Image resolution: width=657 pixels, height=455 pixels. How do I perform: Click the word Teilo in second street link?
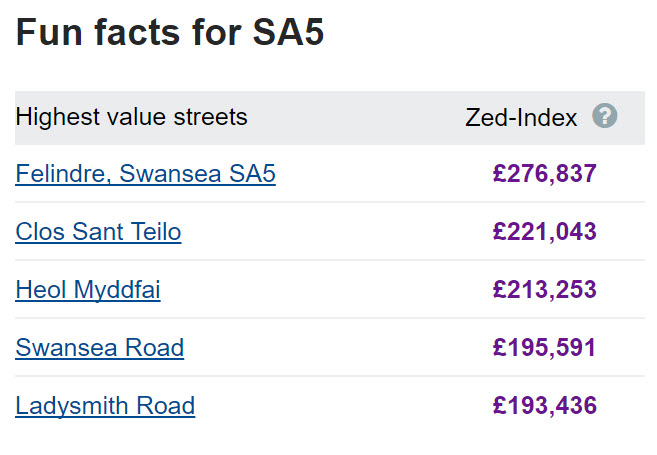coord(156,232)
